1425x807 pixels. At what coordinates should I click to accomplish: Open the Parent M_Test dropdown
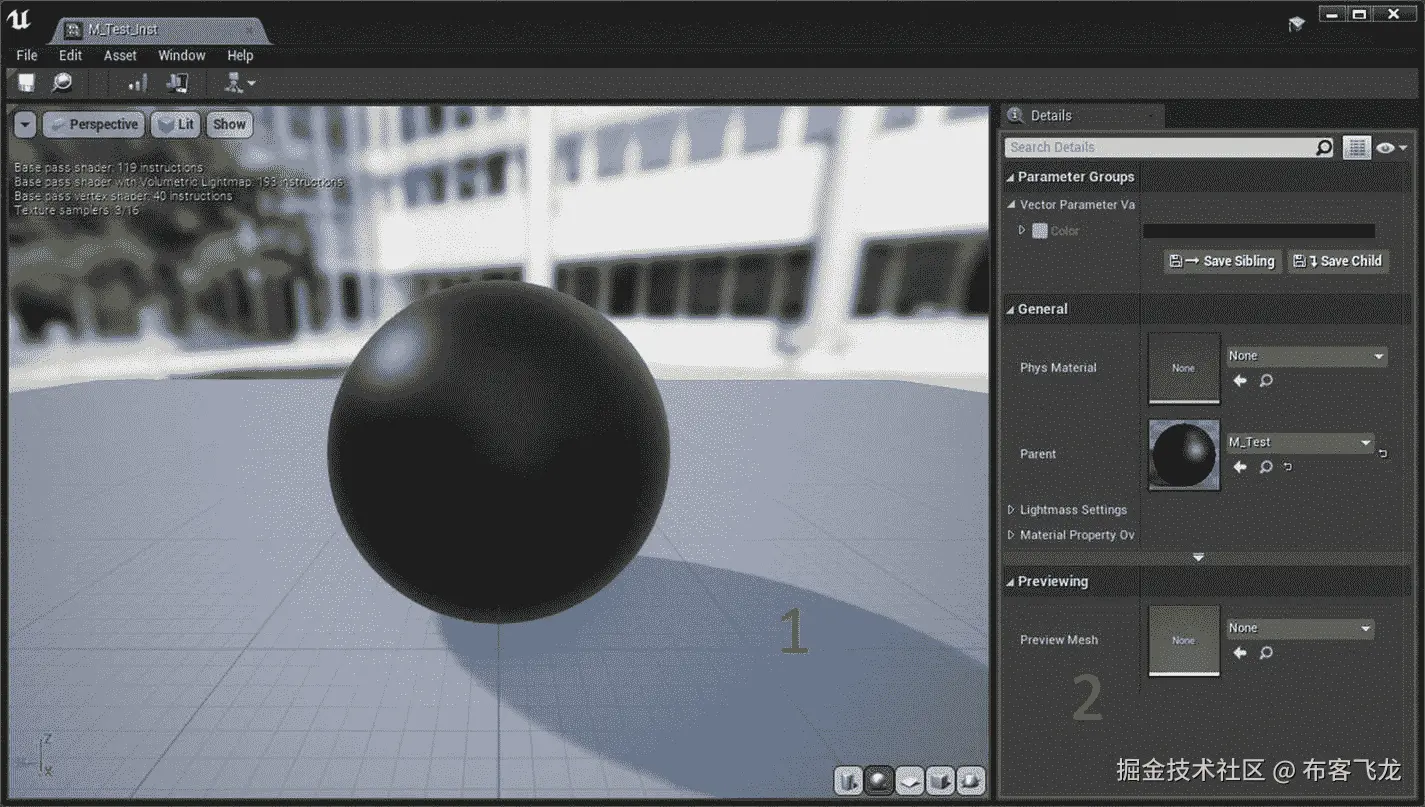coord(1300,442)
